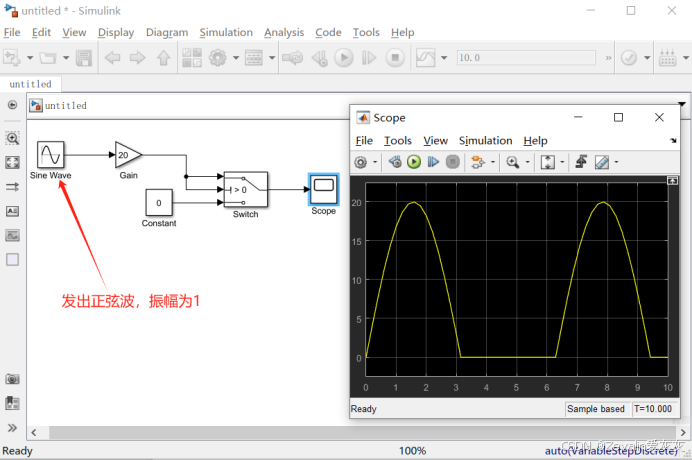This screenshot has width=692, height=460.
Task: Open the Scope window Tools menu
Action: (398, 140)
